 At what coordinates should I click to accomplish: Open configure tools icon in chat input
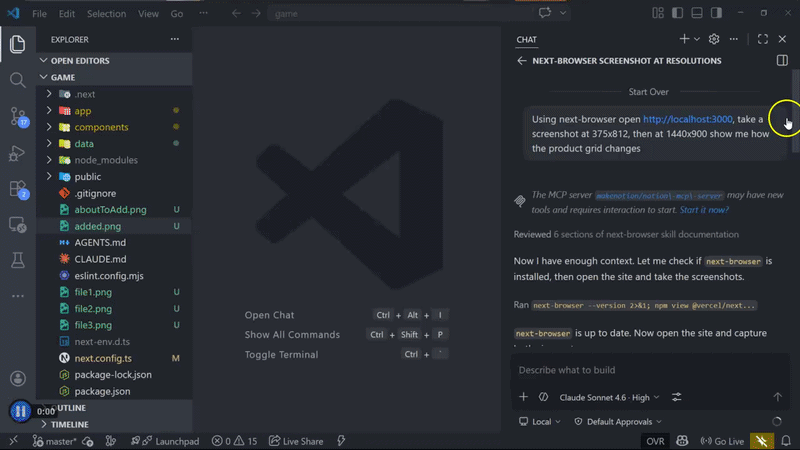pos(677,397)
